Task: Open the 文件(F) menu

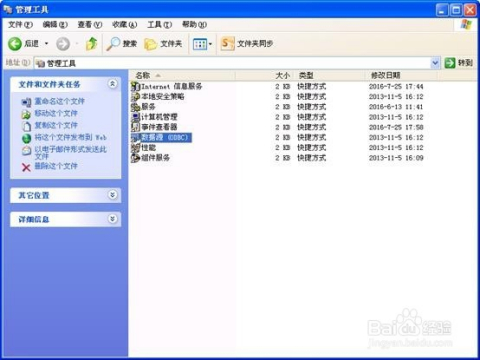Action: click(x=20, y=24)
